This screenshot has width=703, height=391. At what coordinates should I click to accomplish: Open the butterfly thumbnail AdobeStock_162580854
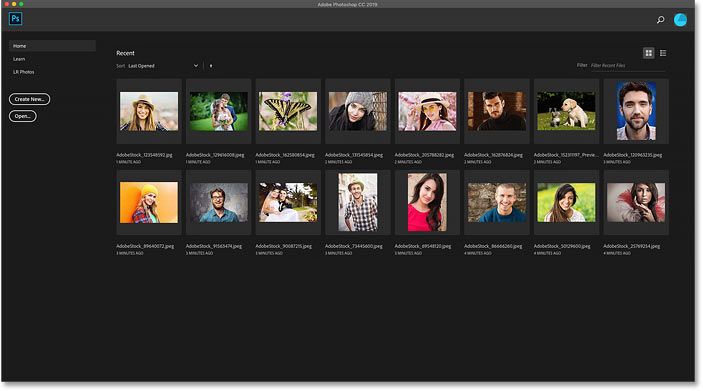pyautogui.click(x=288, y=111)
